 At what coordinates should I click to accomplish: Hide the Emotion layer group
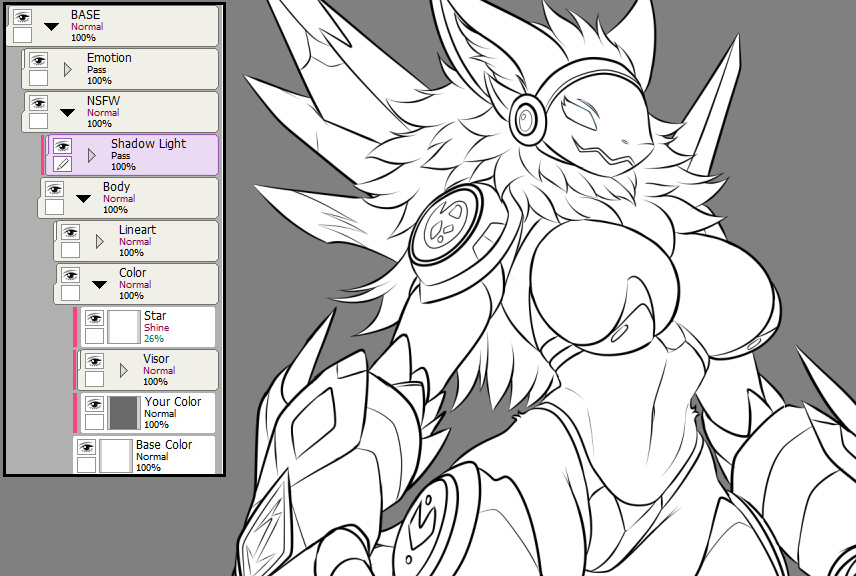[38, 60]
